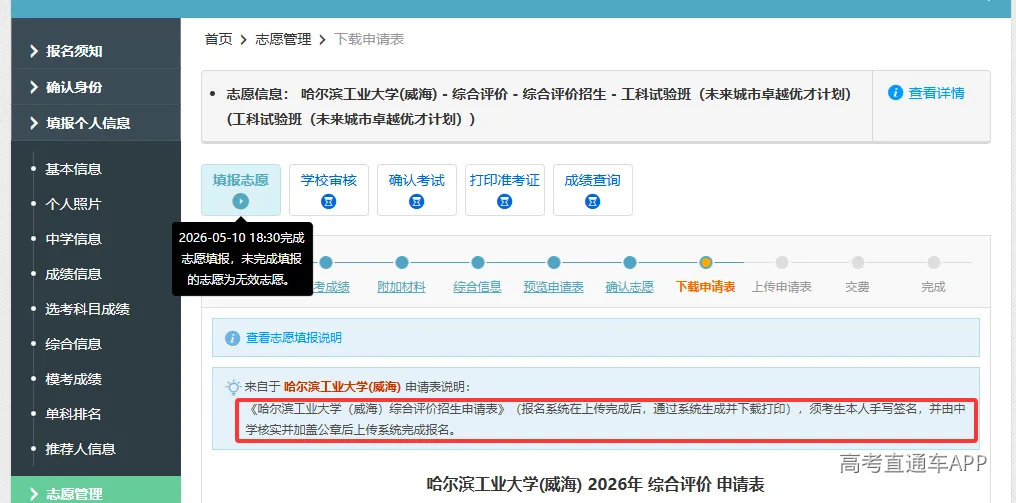The width and height of the screenshot is (1016, 503).
Task: Click the current 下载申请表 step label
Action: click(x=706, y=287)
